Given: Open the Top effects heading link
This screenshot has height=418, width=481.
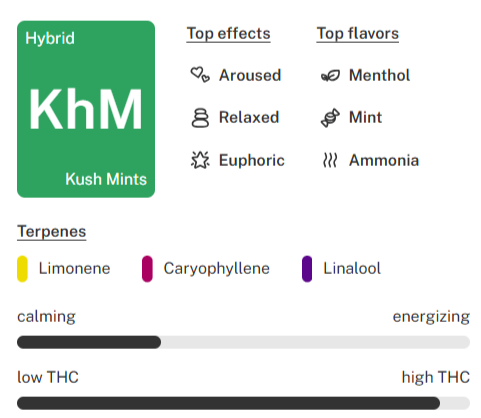Looking at the screenshot, I should coord(228,34).
